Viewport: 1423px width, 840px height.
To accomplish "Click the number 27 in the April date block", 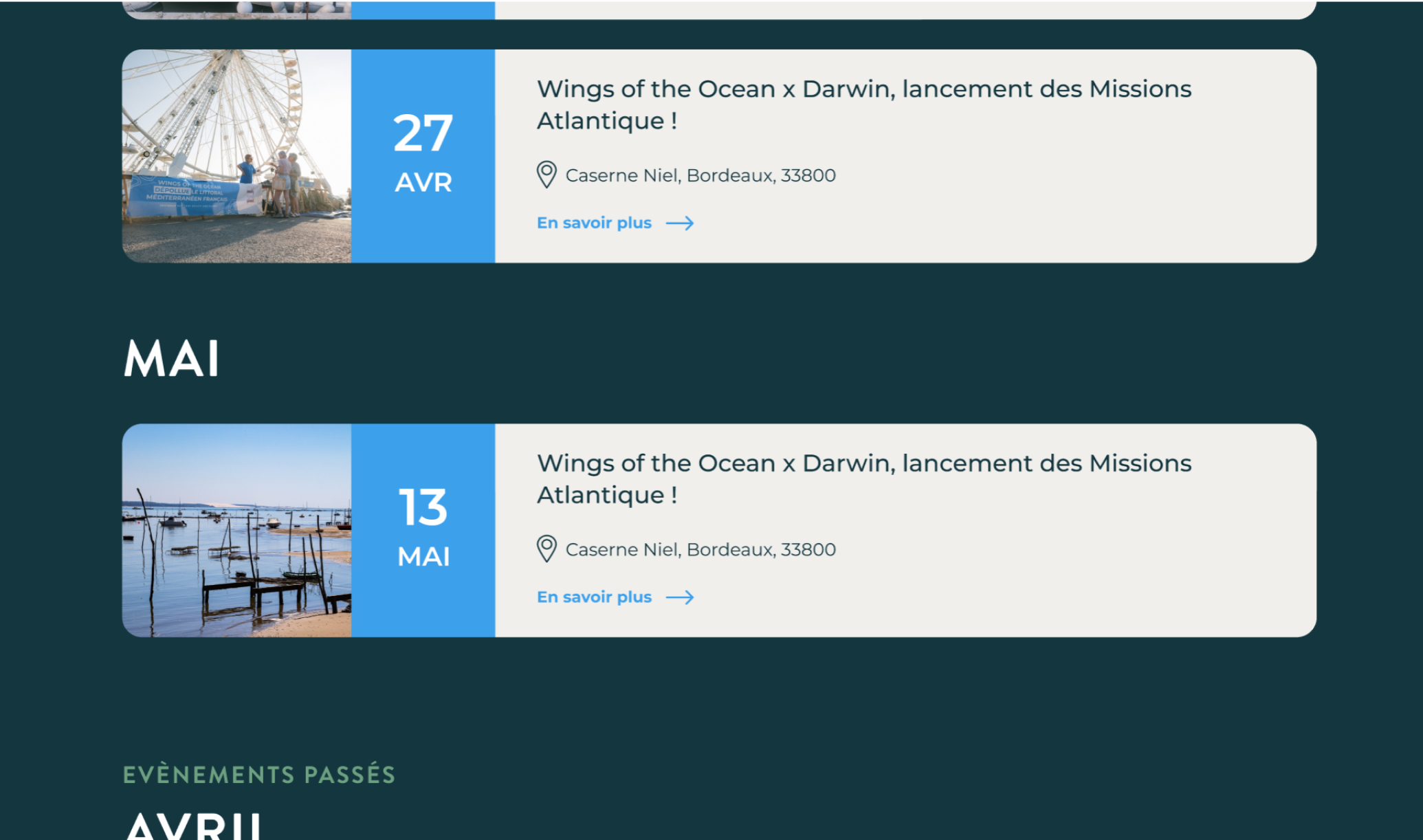I will [423, 133].
